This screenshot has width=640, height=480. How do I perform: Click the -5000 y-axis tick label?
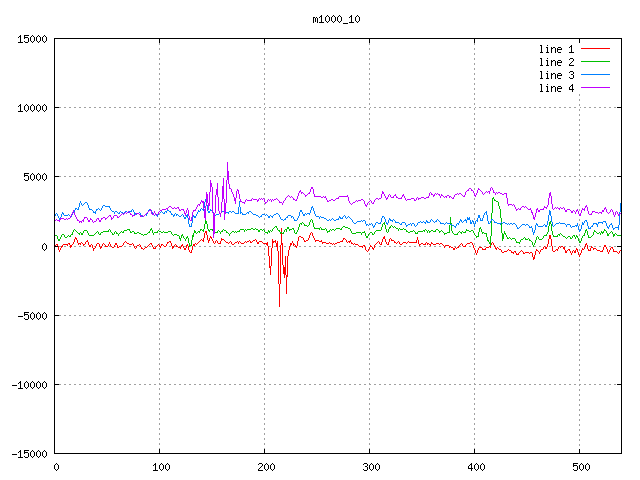click(x=32, y=316)
